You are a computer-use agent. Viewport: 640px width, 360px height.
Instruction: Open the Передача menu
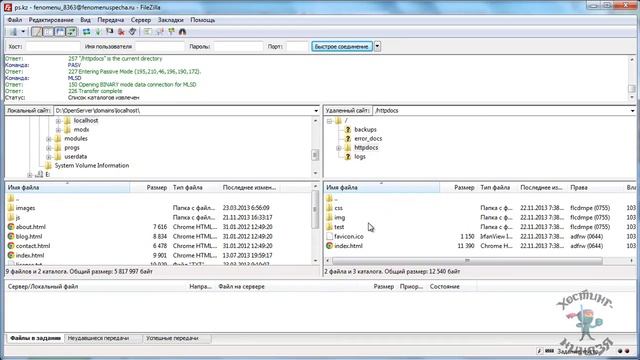(111, 20)
